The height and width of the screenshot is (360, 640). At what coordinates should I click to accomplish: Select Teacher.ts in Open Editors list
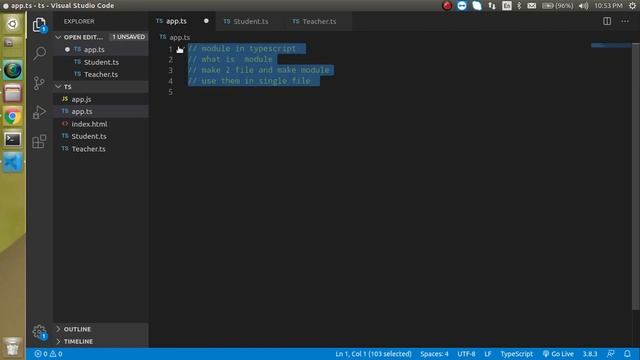(x=101, y=74)
